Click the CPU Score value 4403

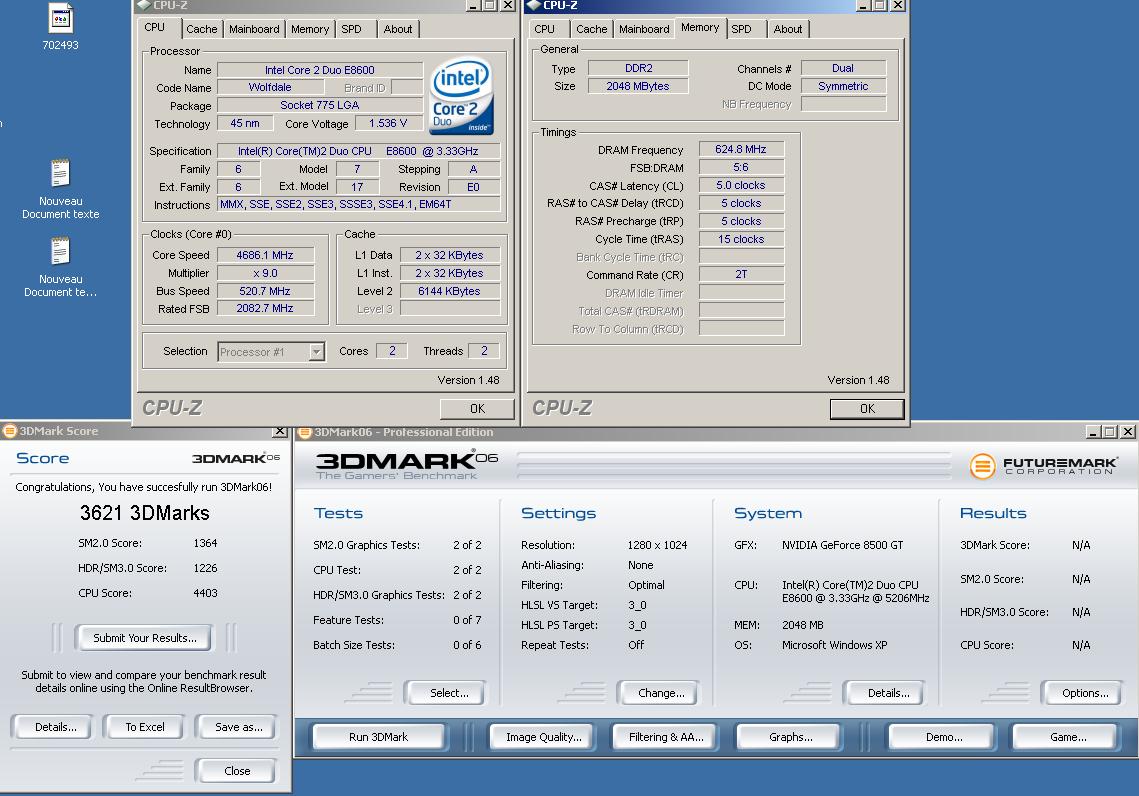(x=205, y=593)
